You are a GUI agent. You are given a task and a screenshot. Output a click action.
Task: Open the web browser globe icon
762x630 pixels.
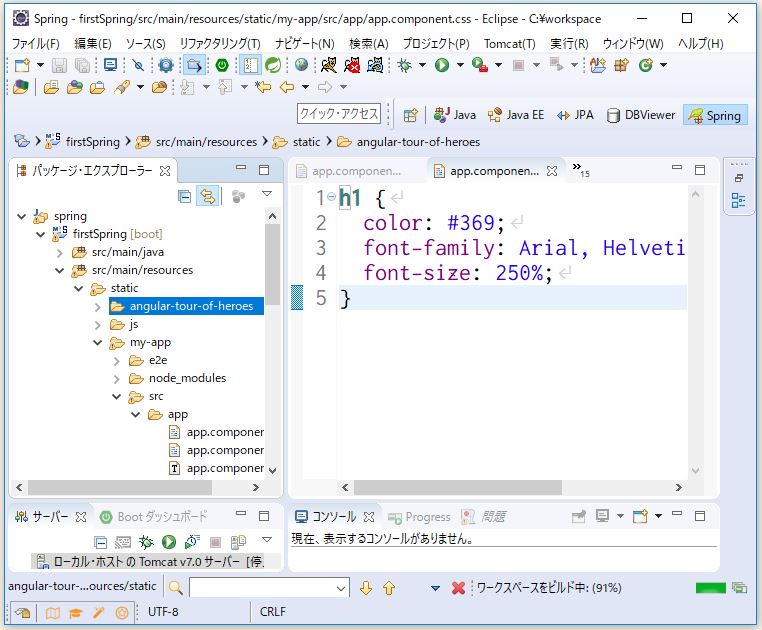pyautogui.click(x=301, y=65)
